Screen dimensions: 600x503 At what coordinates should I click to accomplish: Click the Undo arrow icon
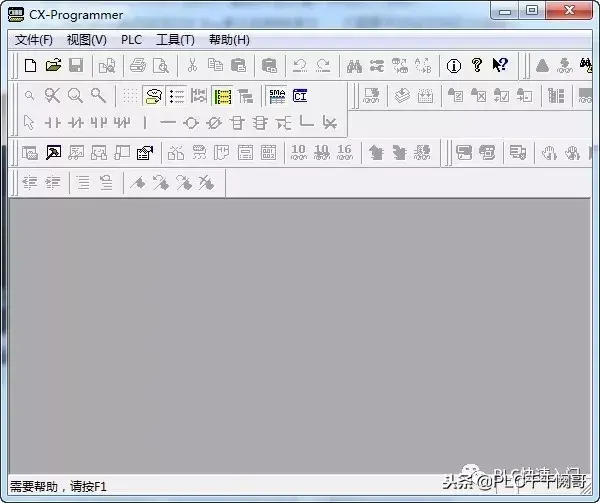[300, 65]
